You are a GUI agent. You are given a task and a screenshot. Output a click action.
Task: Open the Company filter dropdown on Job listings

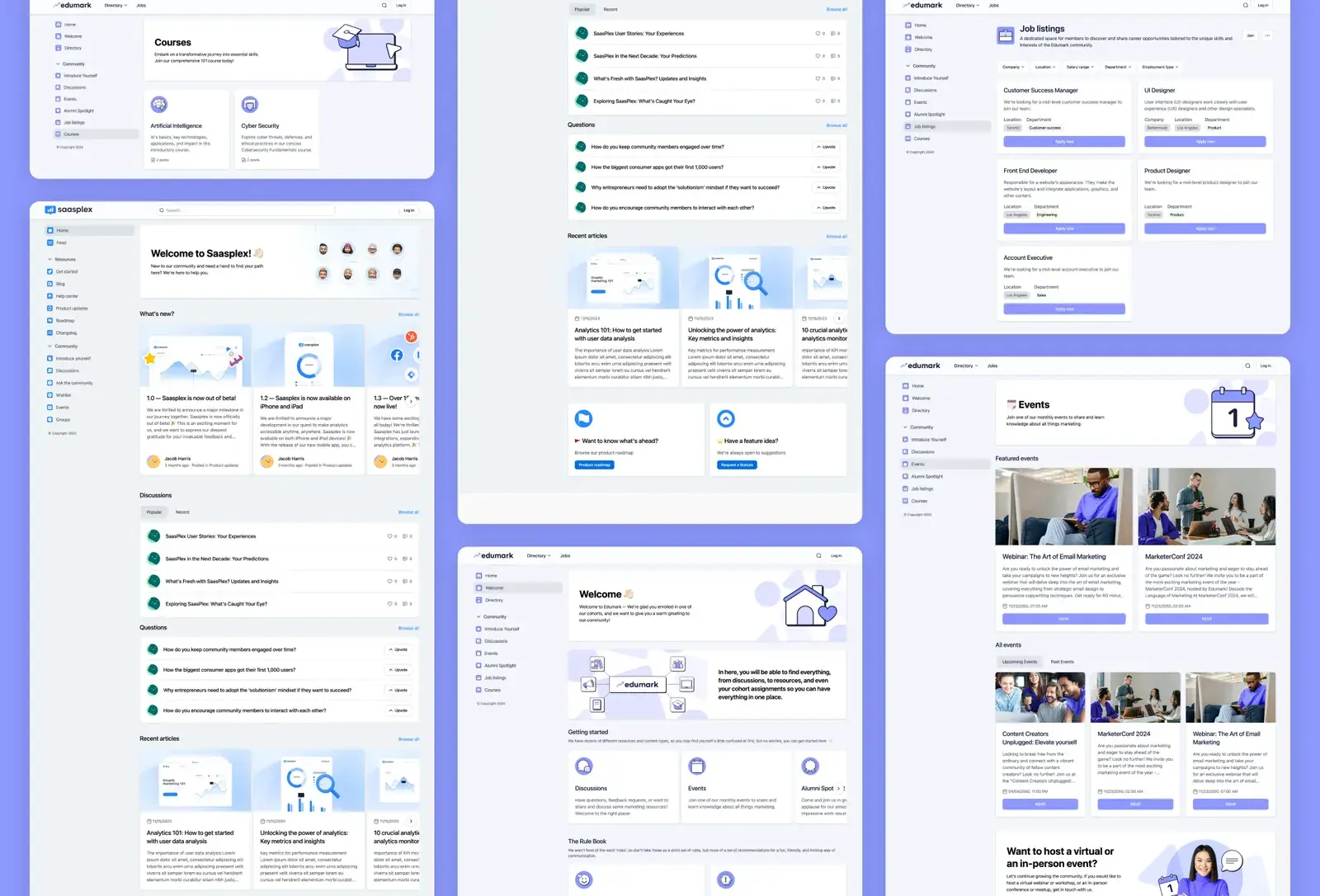coord(1013,67)
